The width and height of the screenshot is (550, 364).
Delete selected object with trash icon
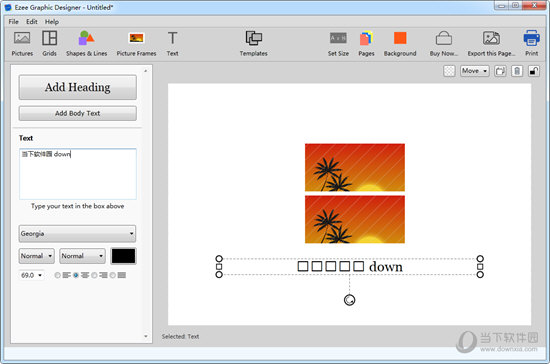coord(517,71)
